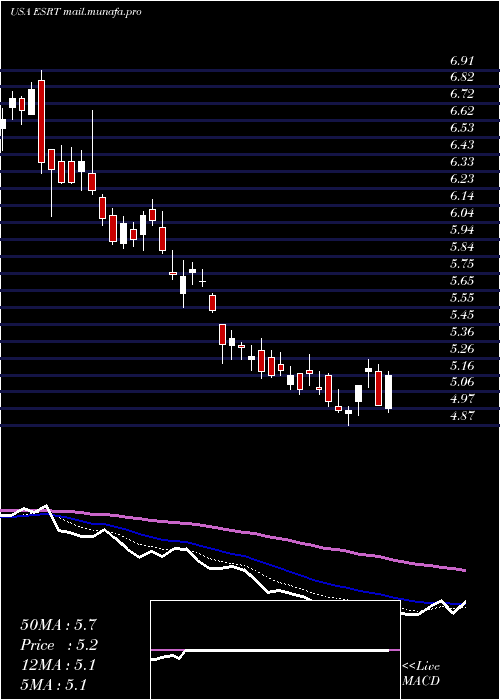Select the 6.62 price level label
The width and height of the screenshot is (500, 700).
pos(462,112)
